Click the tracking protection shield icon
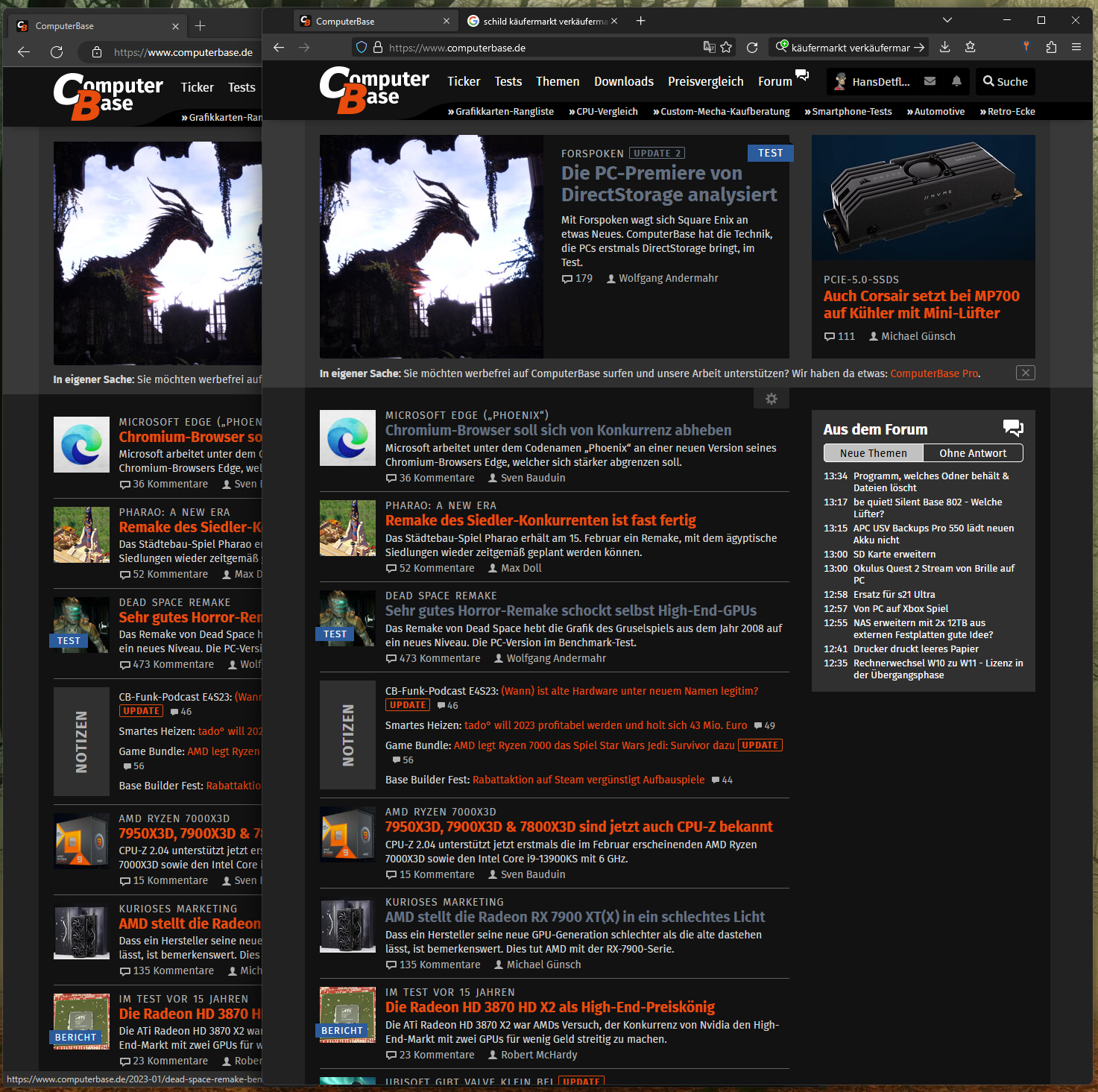This screenshot has width=1098, height=1092. pos(362,47)
